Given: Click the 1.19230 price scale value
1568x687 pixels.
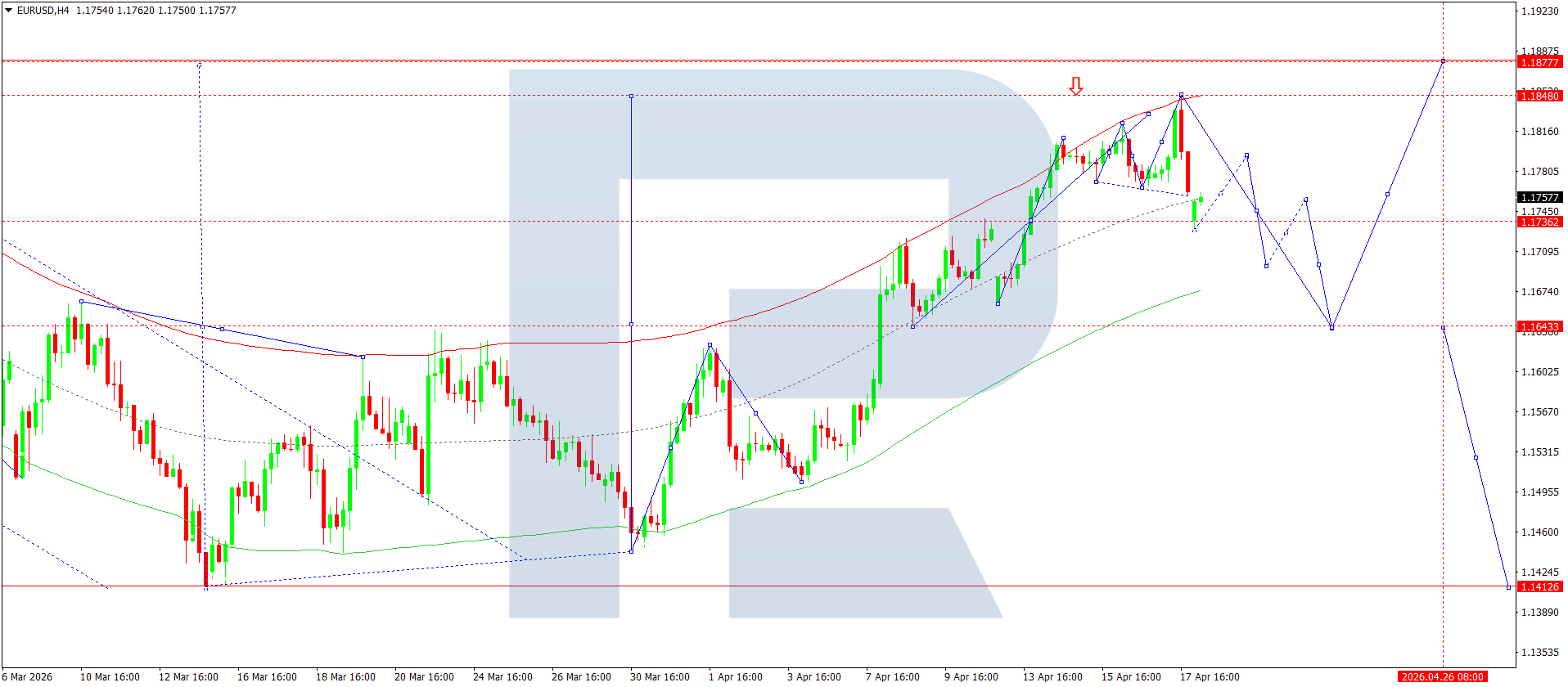Looking at the screenshot, I should [x=1539, y=11].
